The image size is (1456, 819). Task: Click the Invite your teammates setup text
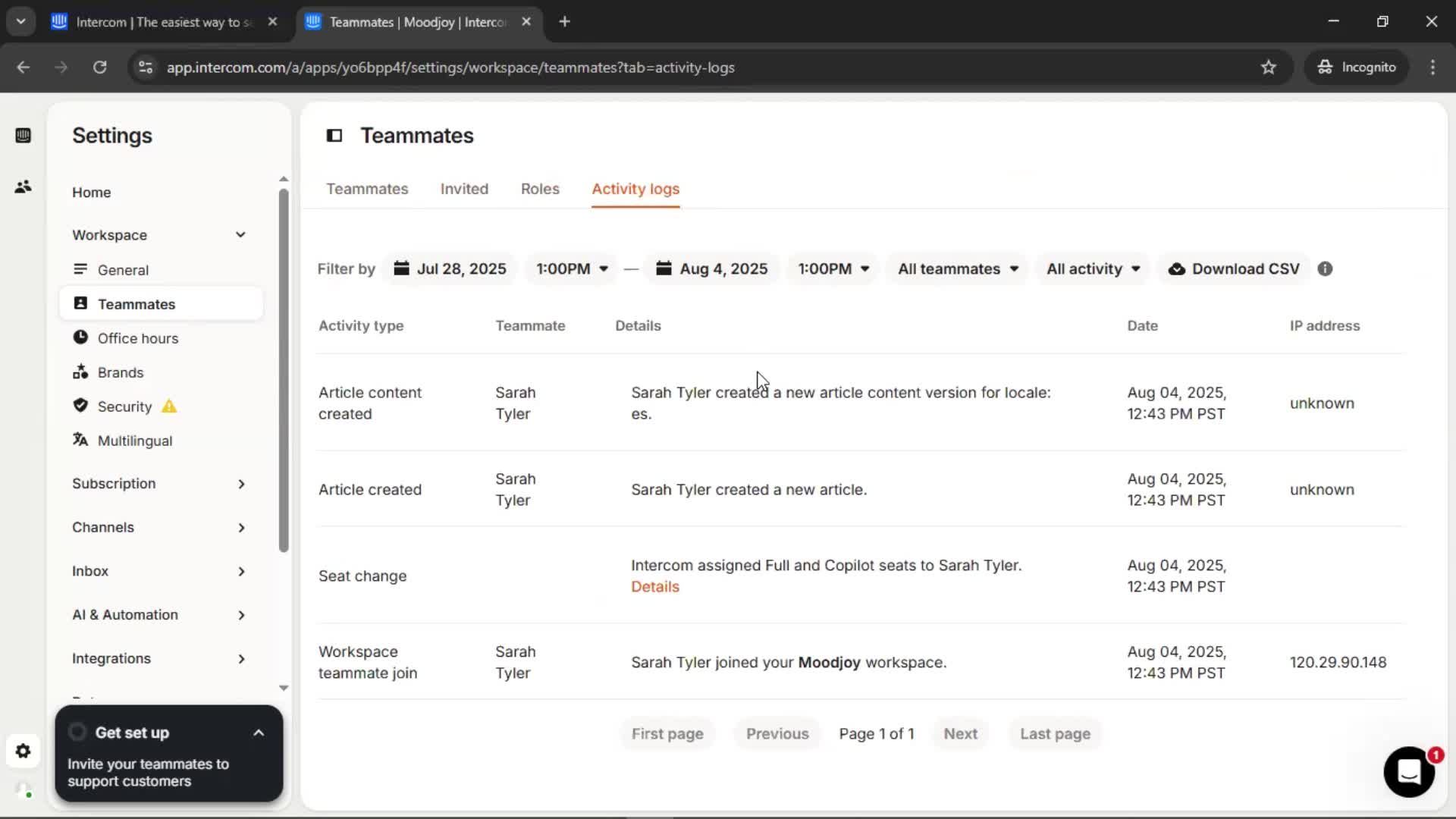pyautogui.click(x=148, y=773)
